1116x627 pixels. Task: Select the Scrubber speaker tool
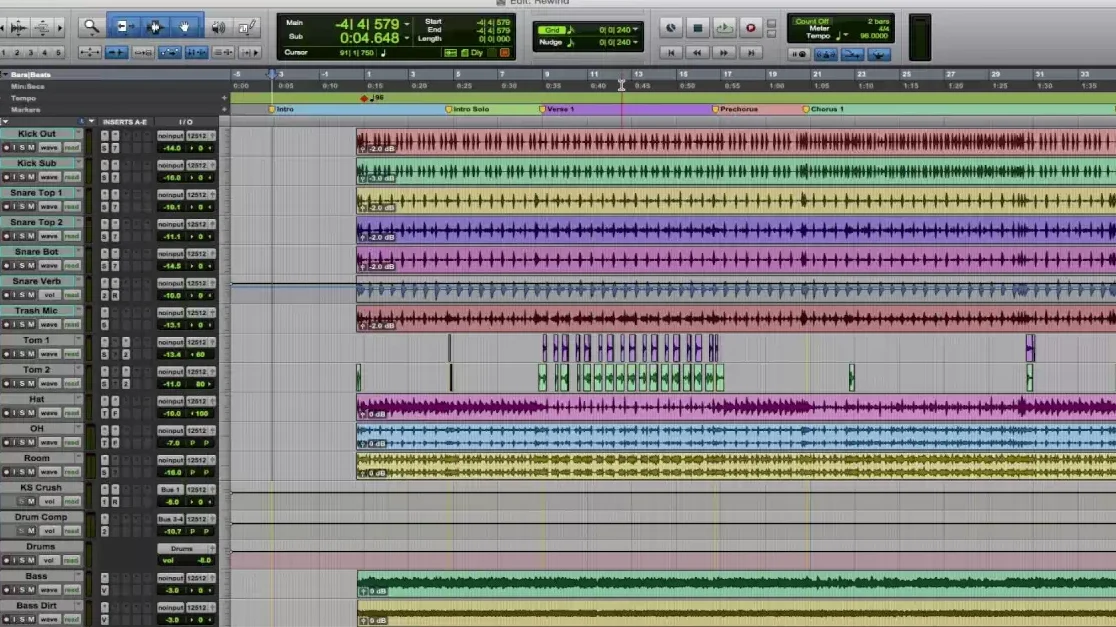pos(218,27)
